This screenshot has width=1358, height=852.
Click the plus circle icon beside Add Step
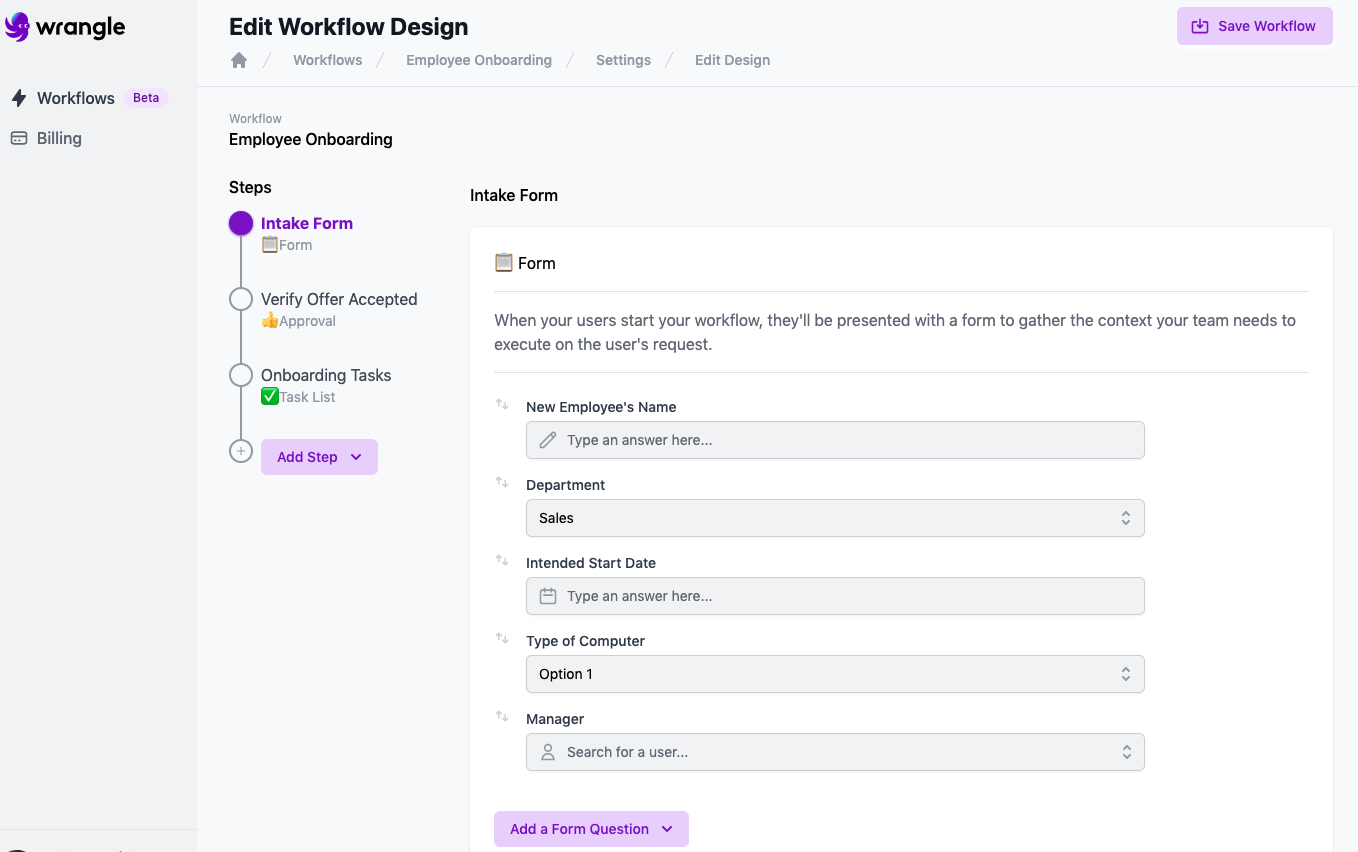[240, 451]
